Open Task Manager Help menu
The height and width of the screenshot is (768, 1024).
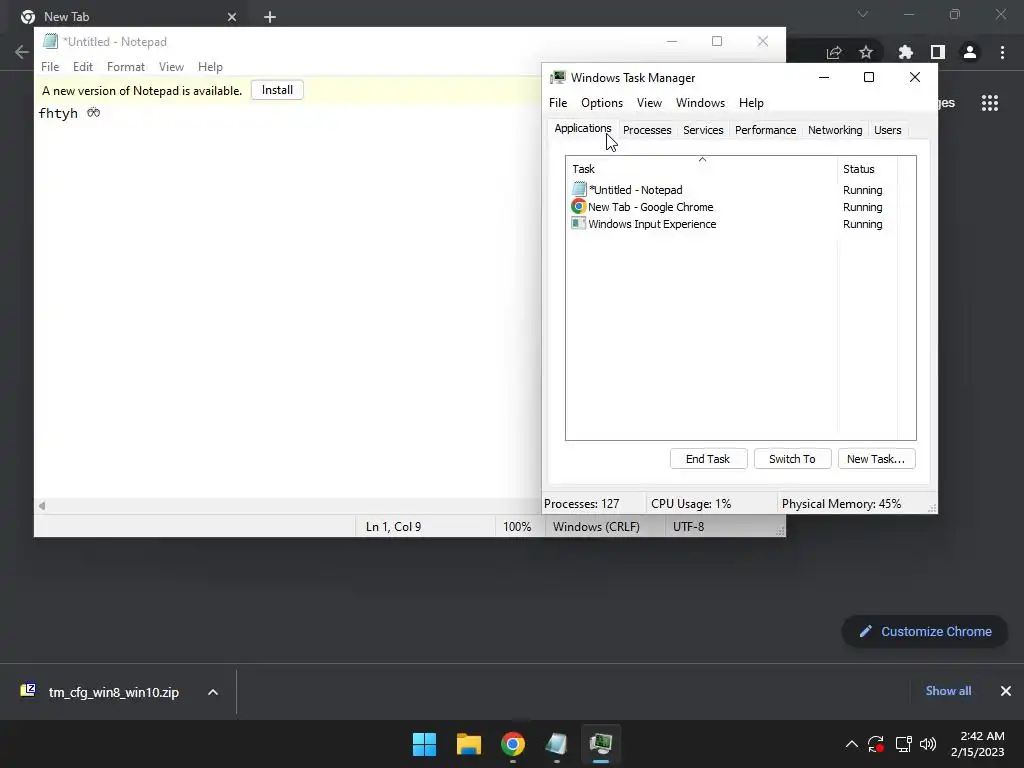(751, 103)
